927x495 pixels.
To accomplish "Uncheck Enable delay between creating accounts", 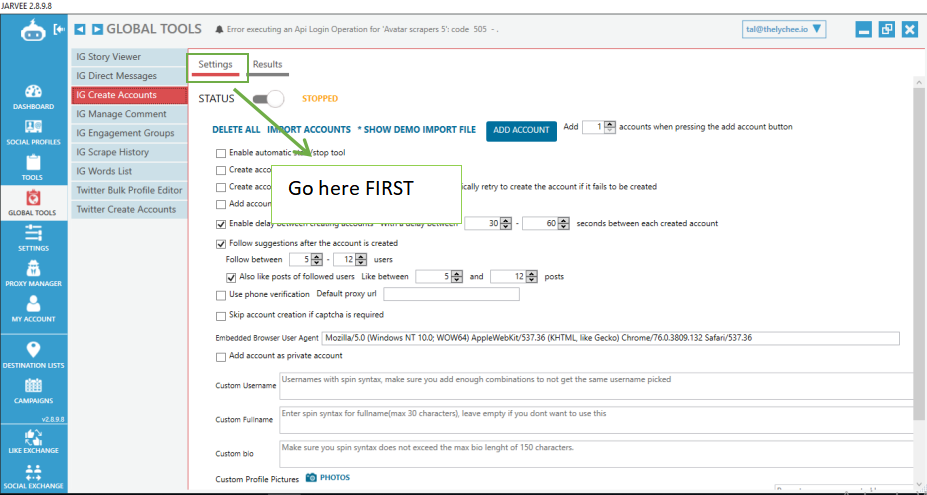I will pyautogui.click(x=221, y=224).
